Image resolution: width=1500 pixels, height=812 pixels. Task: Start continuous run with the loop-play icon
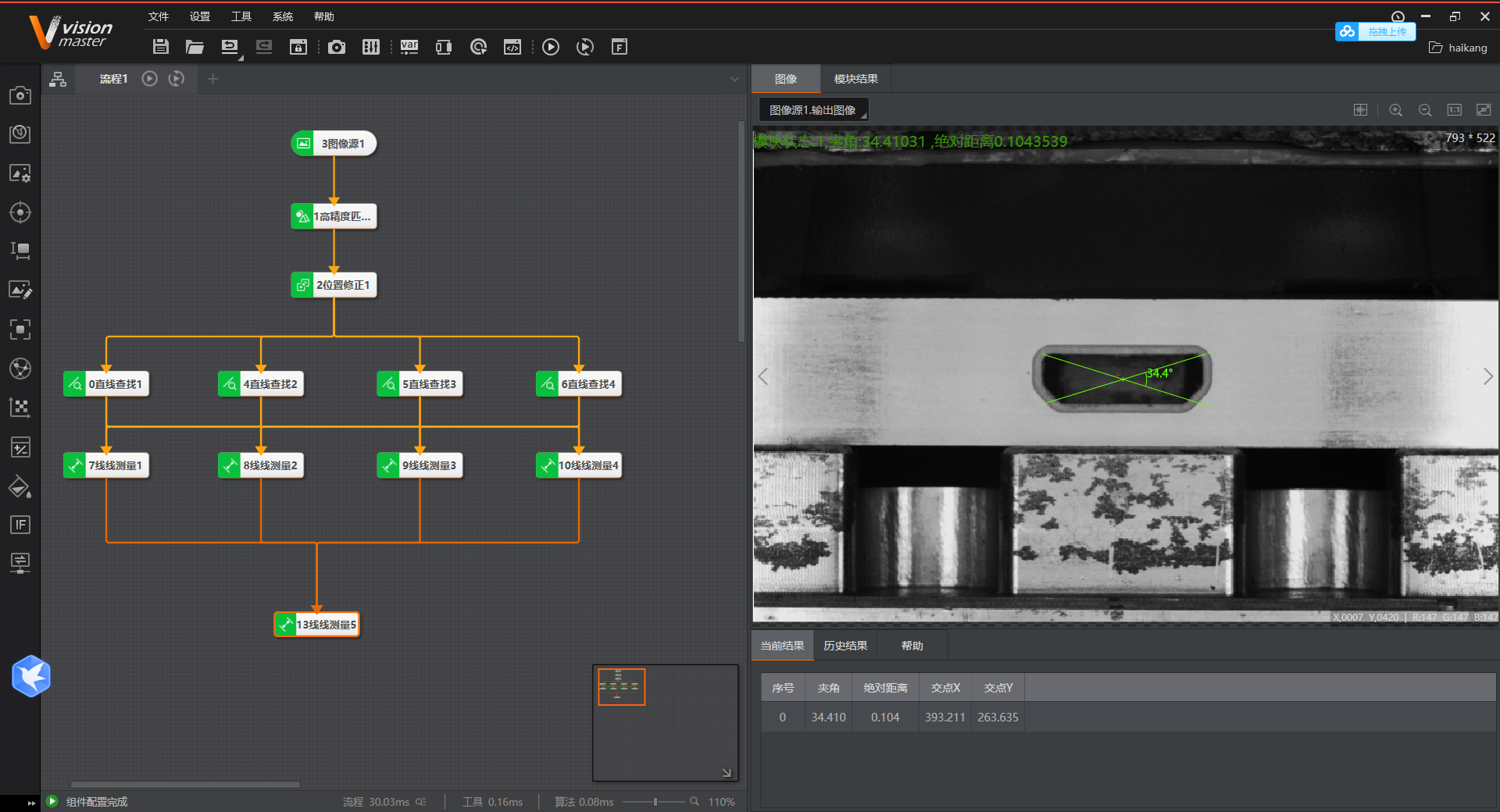point(585,47)
